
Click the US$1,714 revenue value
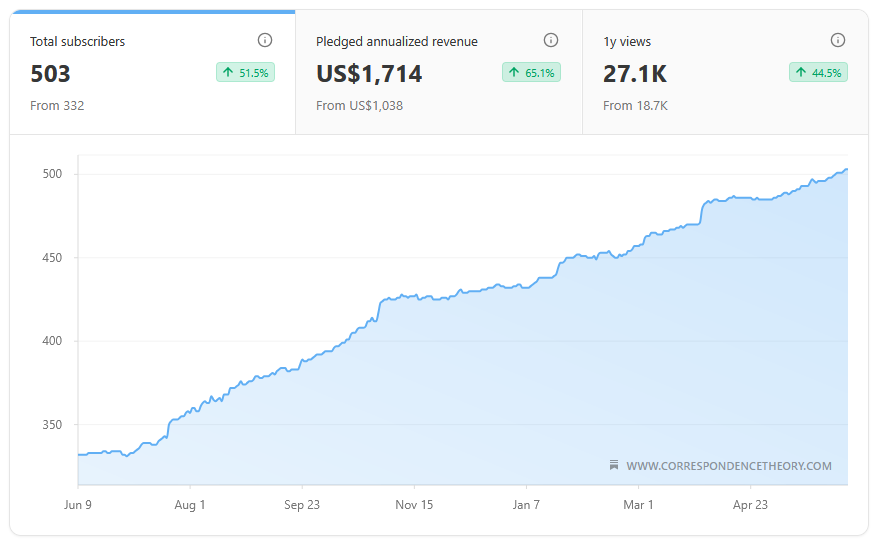point(369,74)
